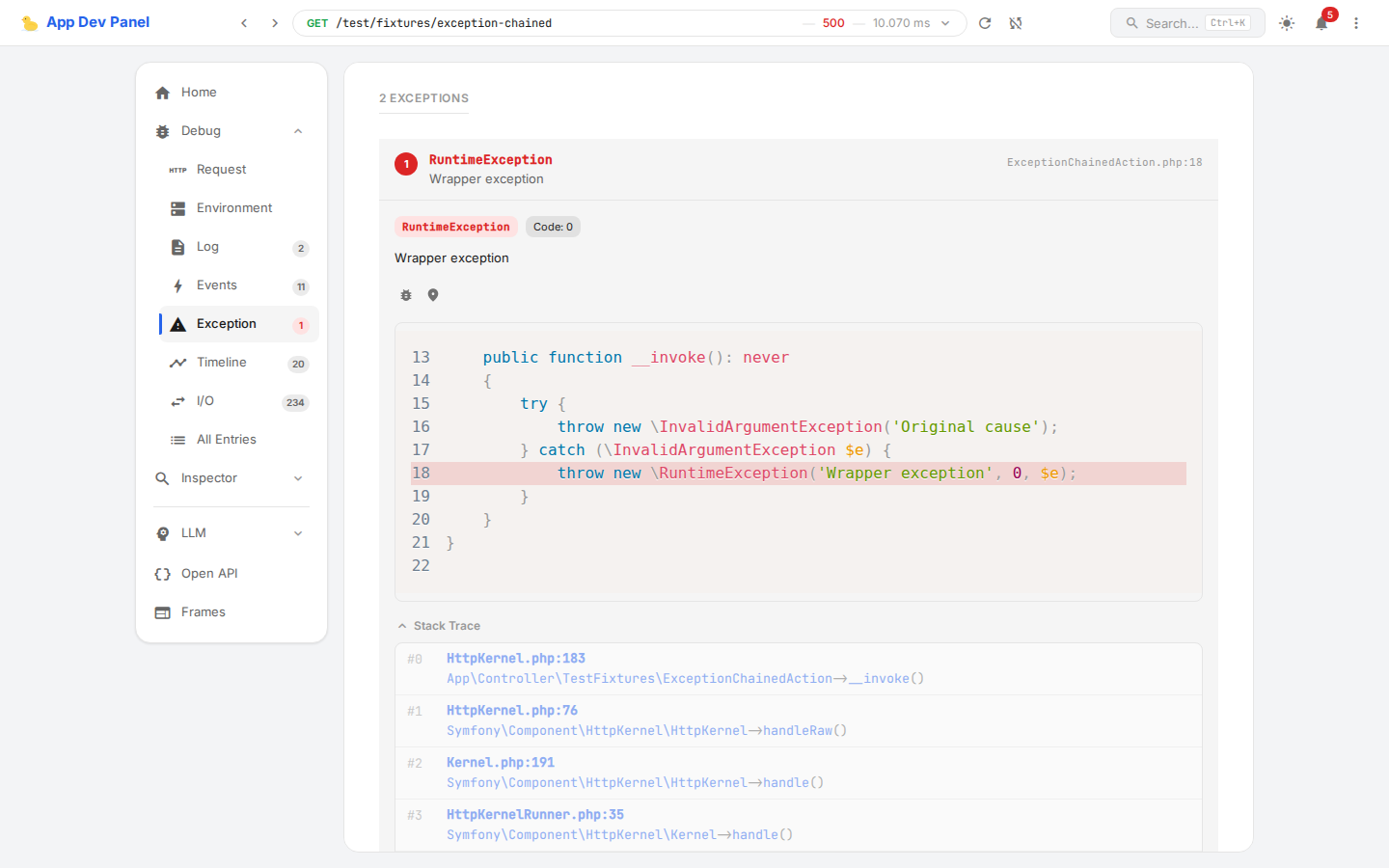The width and height of the screenshot is (1389, 868).
Task: Open the Timeline menu item
Action: (x=222, y=363)
